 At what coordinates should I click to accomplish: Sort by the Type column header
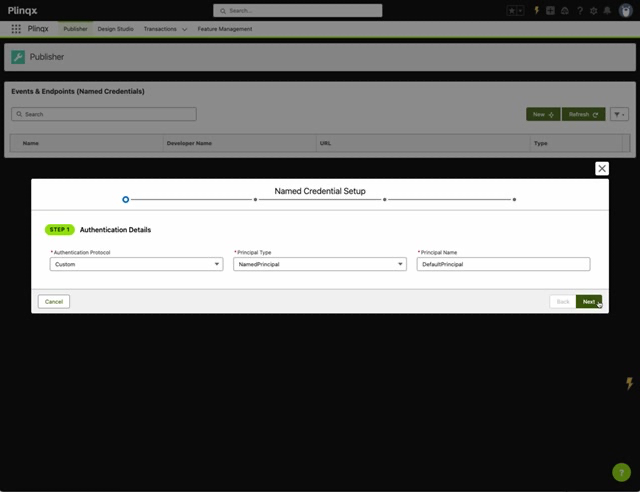click(540, 143)
